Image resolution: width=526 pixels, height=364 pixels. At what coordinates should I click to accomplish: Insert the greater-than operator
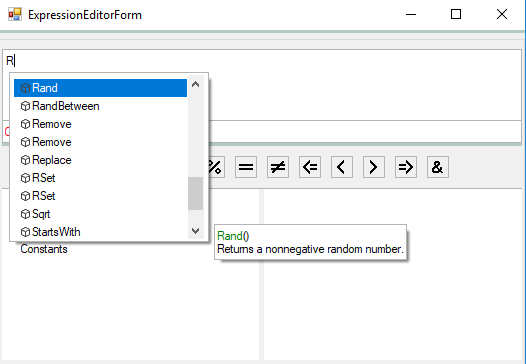coord(374,167)
